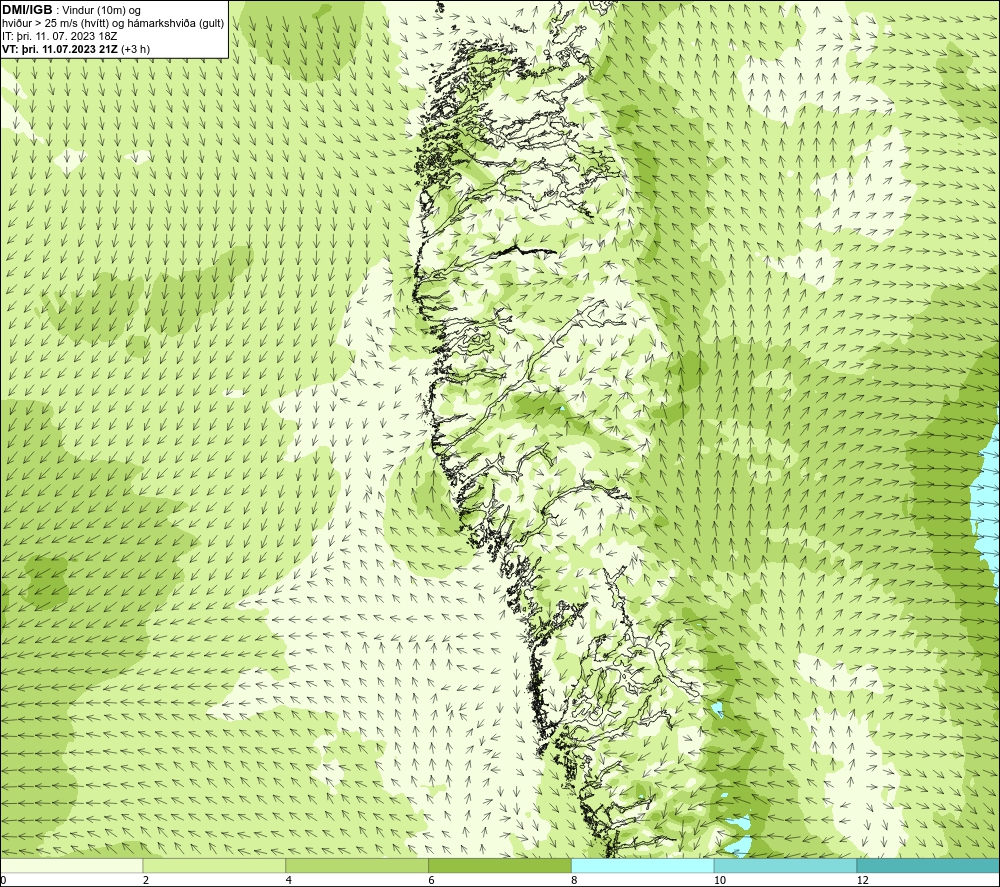Viewport: 1000px width, 887px height.
Task: Click the 12+ m/s teal swatch
Action: point(928,866)
